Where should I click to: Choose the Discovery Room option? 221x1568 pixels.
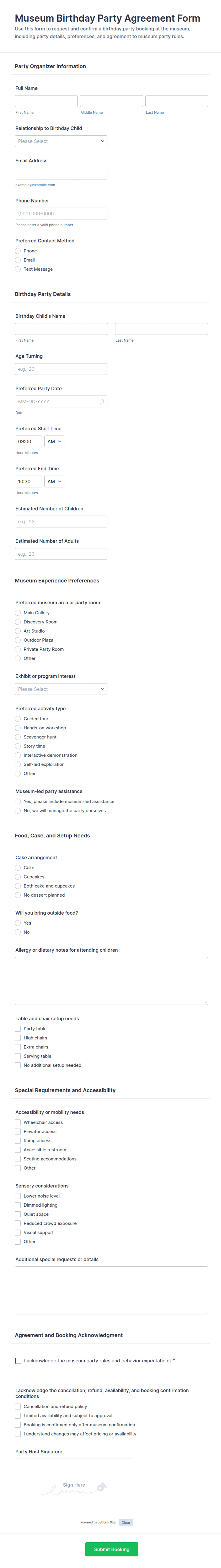(x=18, y=622)
